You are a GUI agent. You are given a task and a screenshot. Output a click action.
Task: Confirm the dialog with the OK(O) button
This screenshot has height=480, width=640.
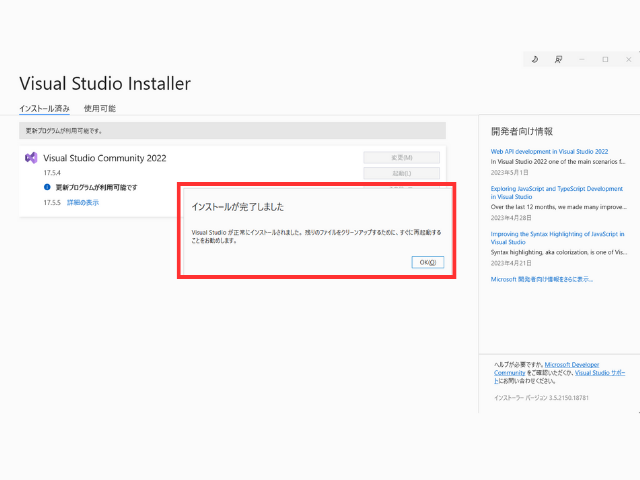pos(428,262)
